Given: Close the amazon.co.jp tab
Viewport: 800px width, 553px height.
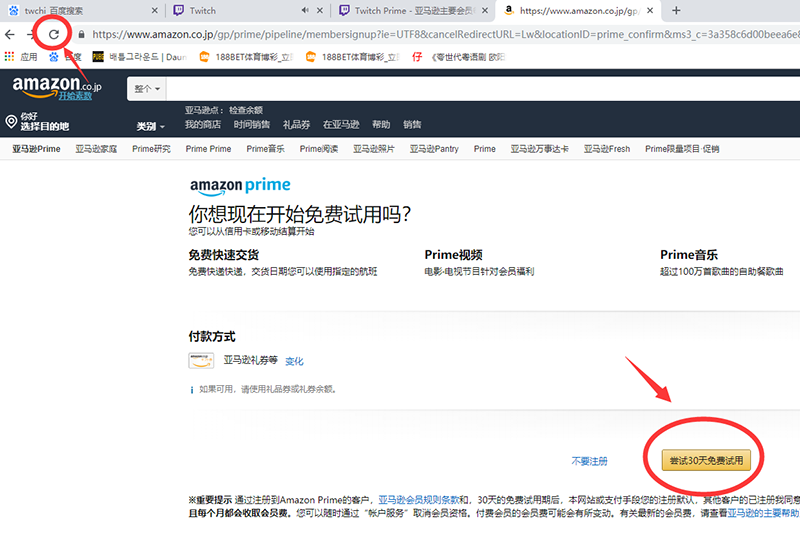Looking at the screenshot, I should (x=650, y=10).
